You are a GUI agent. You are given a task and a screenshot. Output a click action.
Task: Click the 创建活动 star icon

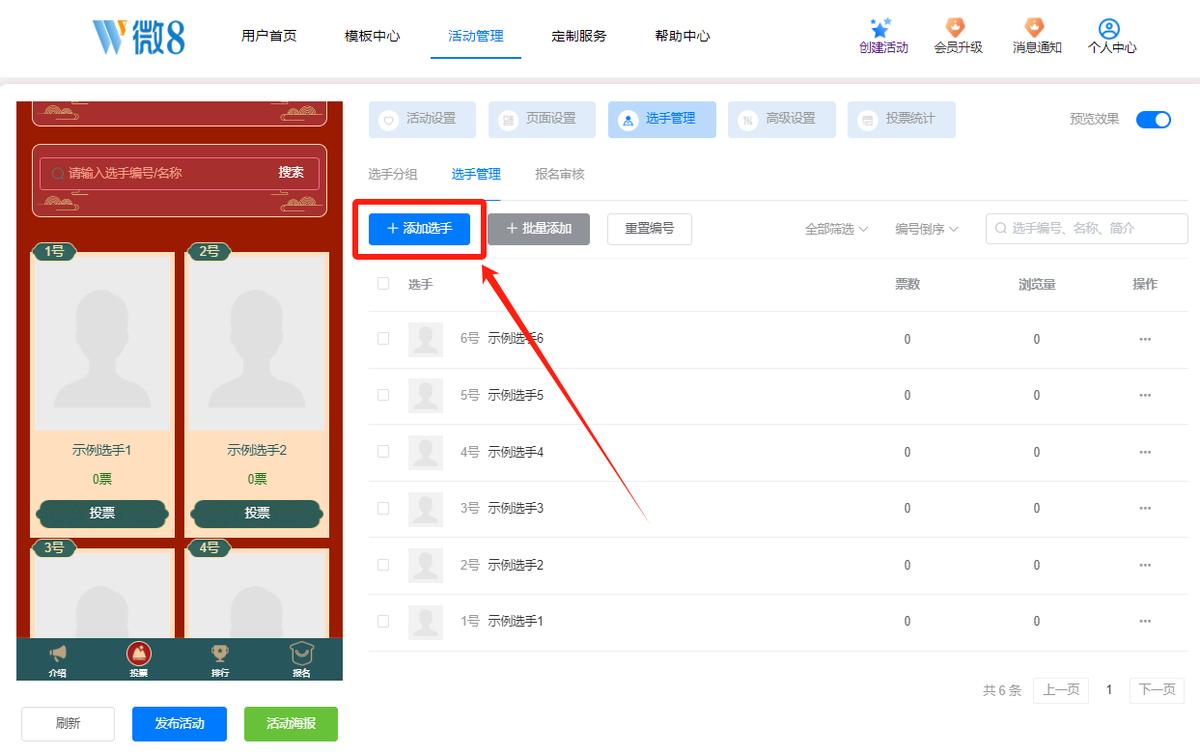click(880, 28)
